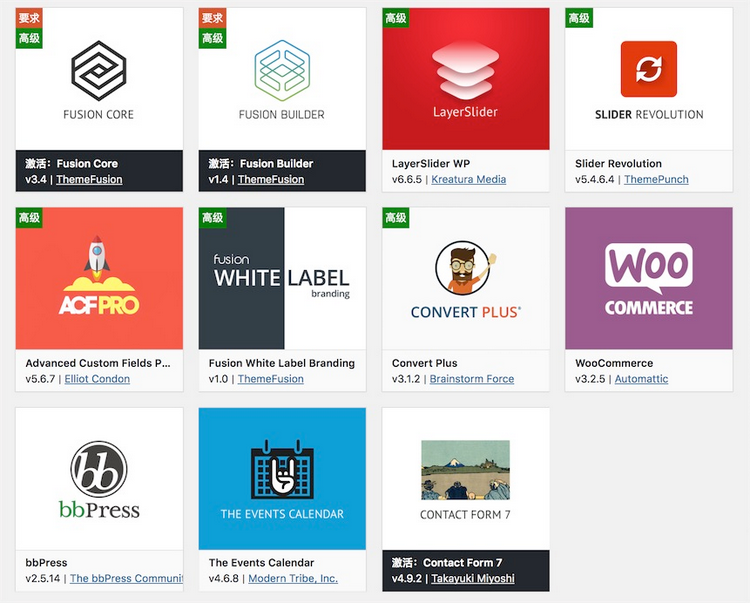The image size is (750, 603).
Task: Click the green 高级 badge on Slider Revolution
Action: tap(579, 18)
